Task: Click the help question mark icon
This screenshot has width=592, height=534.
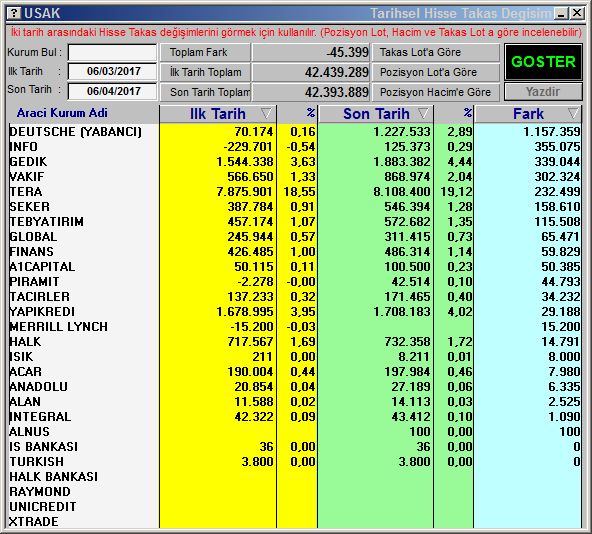Action: click(14, 14)
